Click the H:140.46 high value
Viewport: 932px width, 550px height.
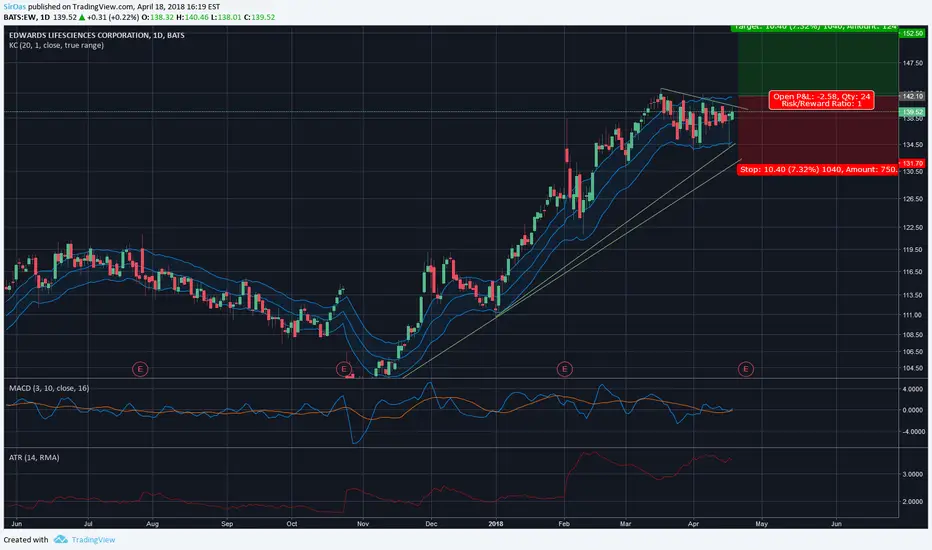point(193,17)
